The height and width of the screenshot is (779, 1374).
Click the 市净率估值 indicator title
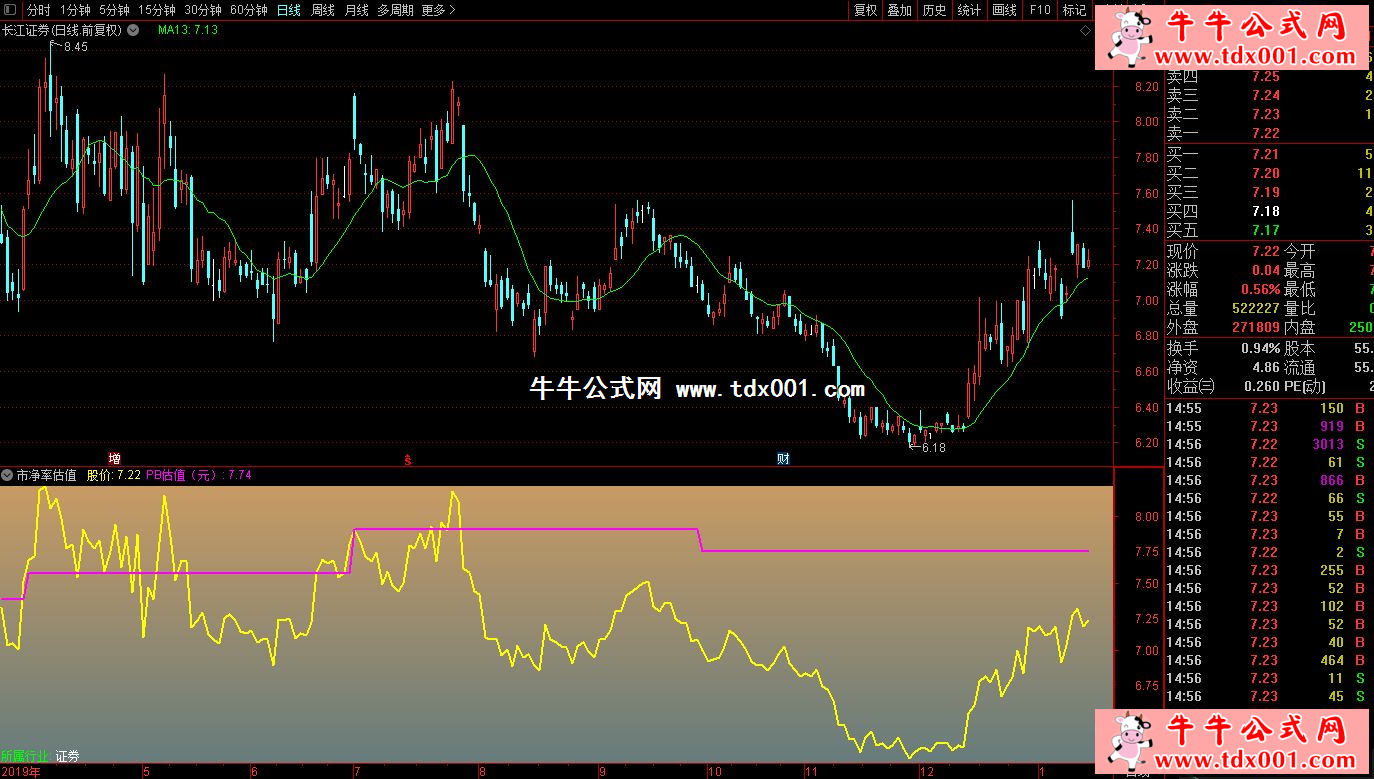tap(47, 475)
